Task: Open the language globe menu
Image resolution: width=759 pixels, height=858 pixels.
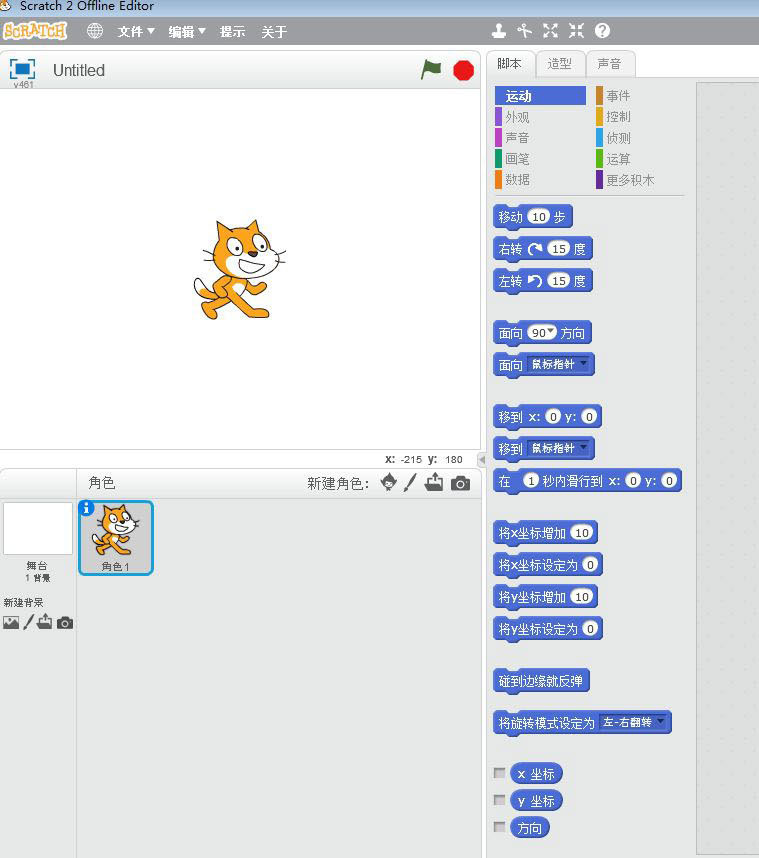Action: pyautogui.click(x=95, y=31)
